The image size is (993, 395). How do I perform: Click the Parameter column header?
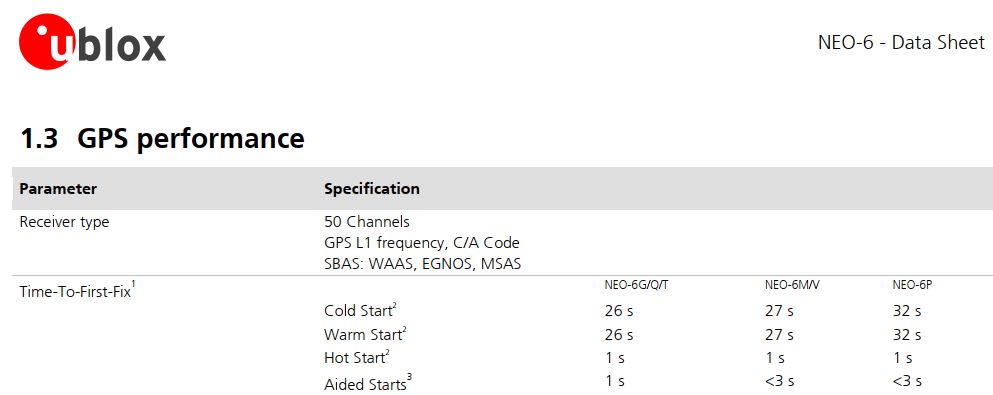pos(58,189)
